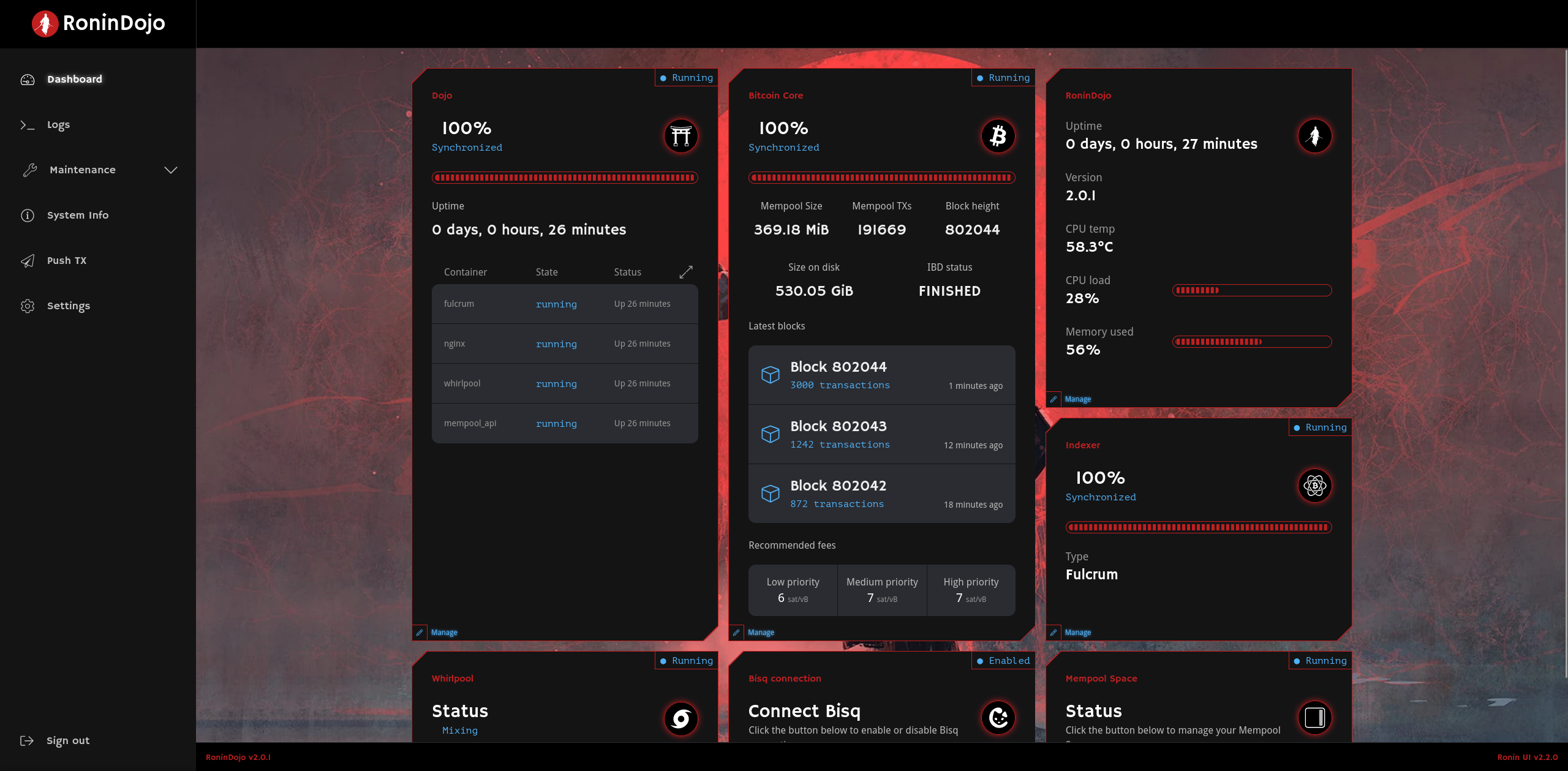Click the expand container table icon
This screenshot has width=1568, height=771.
pos(686,272)
